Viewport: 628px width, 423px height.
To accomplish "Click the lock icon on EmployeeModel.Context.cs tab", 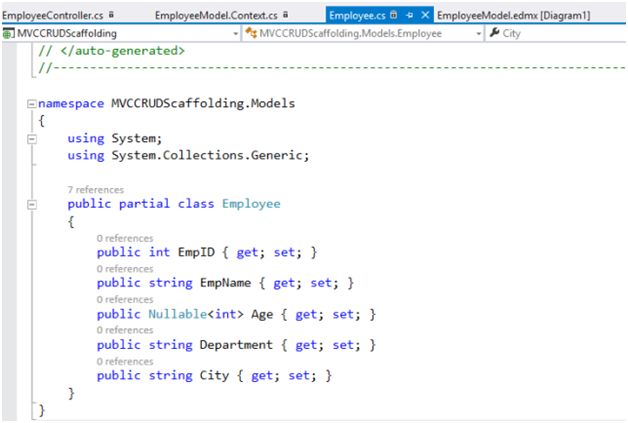I will (x=286, y=14).
